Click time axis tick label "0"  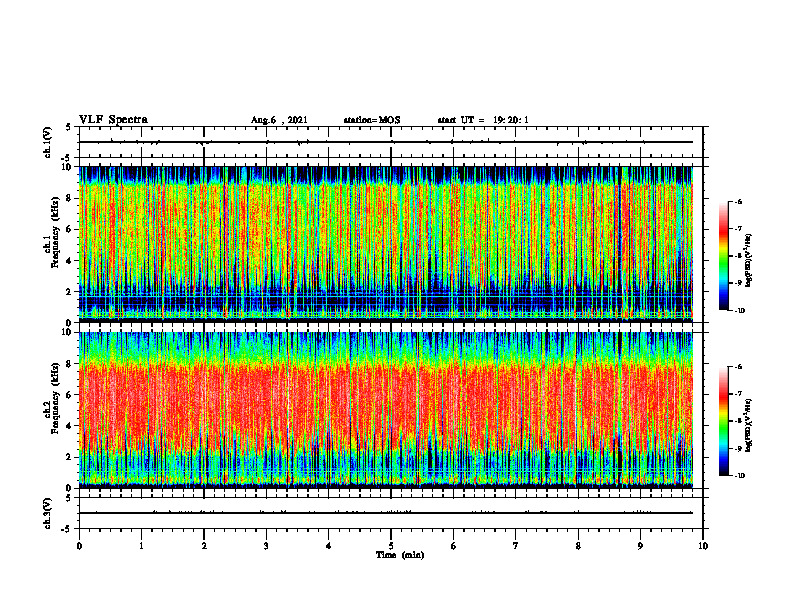79,546
